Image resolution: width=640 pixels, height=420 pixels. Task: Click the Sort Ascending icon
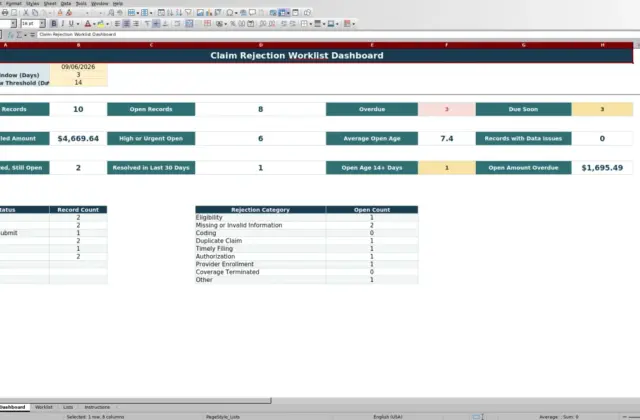170,13
